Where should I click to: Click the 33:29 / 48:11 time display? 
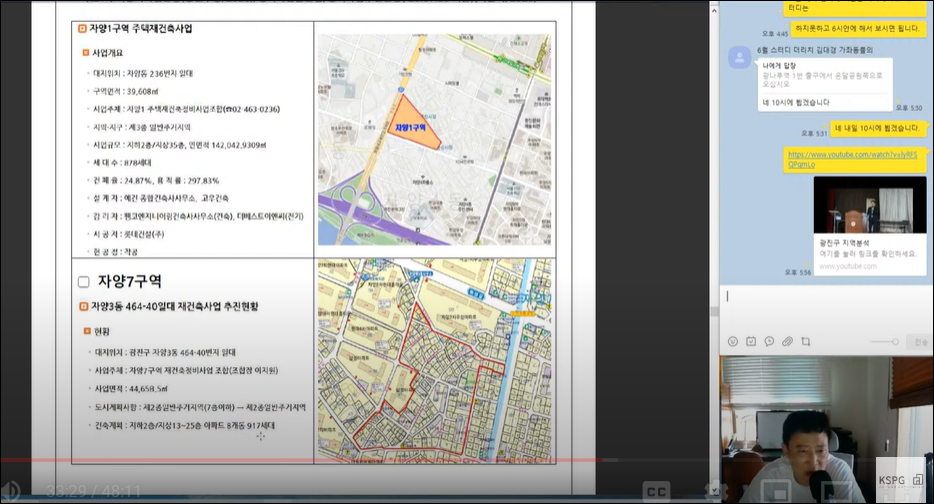click(94, 491)
